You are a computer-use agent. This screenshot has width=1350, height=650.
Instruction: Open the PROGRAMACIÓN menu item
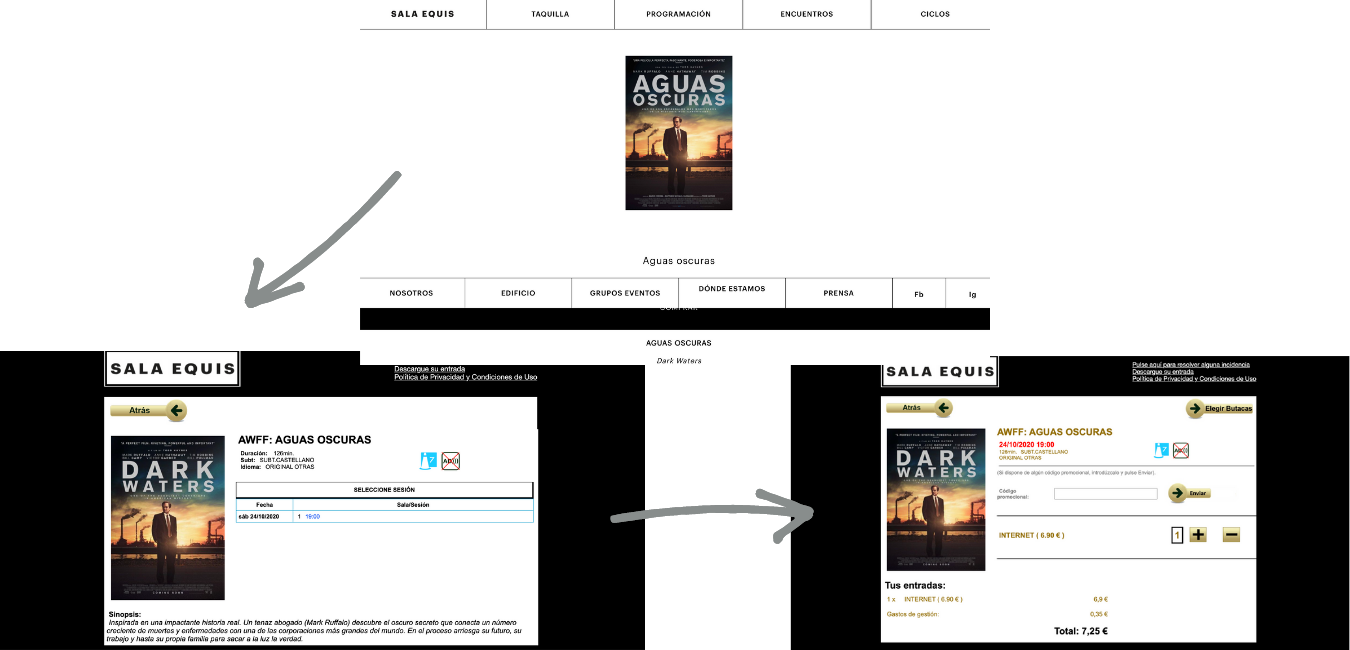[678, 14]
